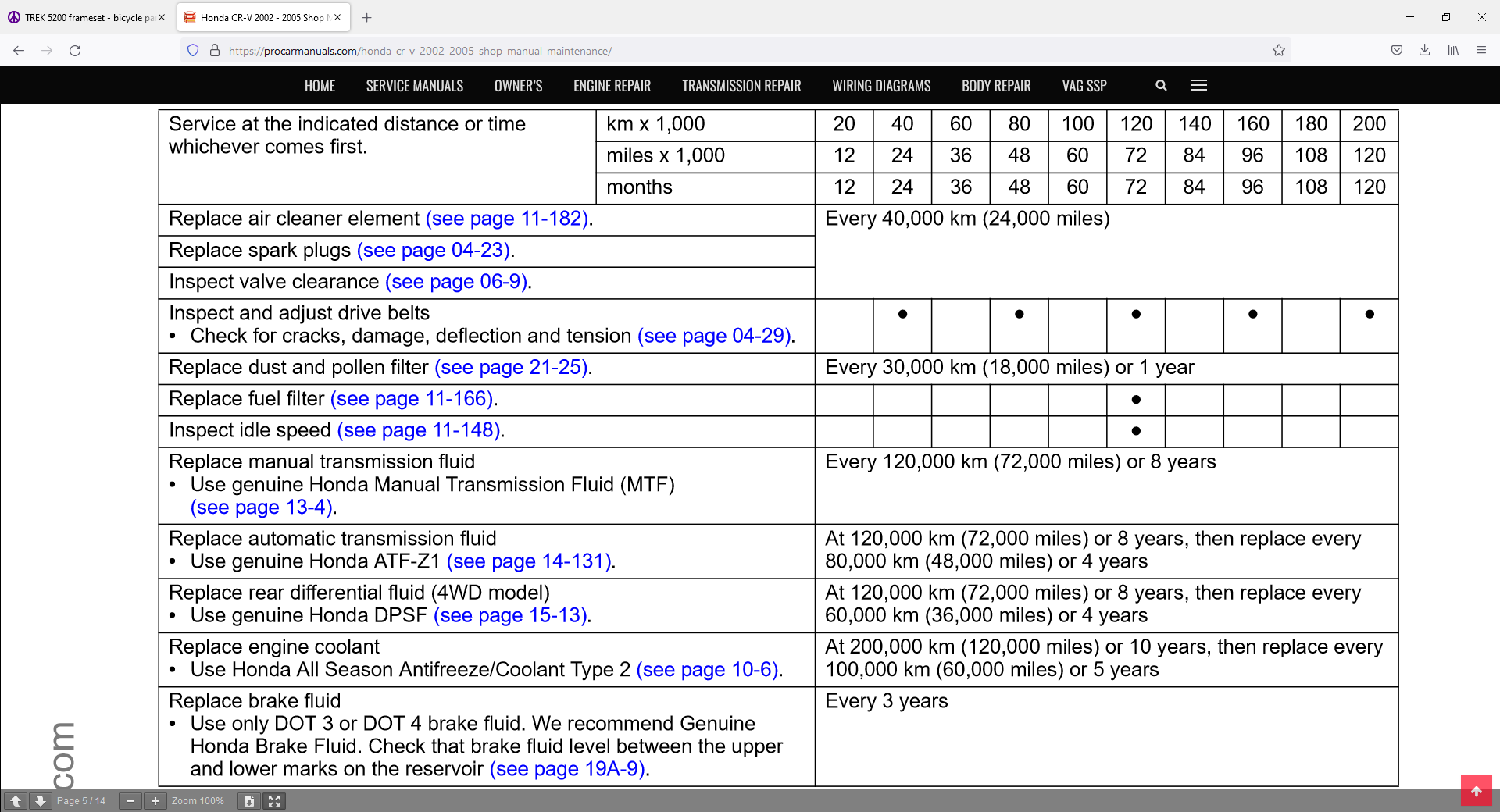The width and height of the screenshot is (1500, 812).
Task: Toggle fullscreen mode in the viewer
Action: coord(274,800)
